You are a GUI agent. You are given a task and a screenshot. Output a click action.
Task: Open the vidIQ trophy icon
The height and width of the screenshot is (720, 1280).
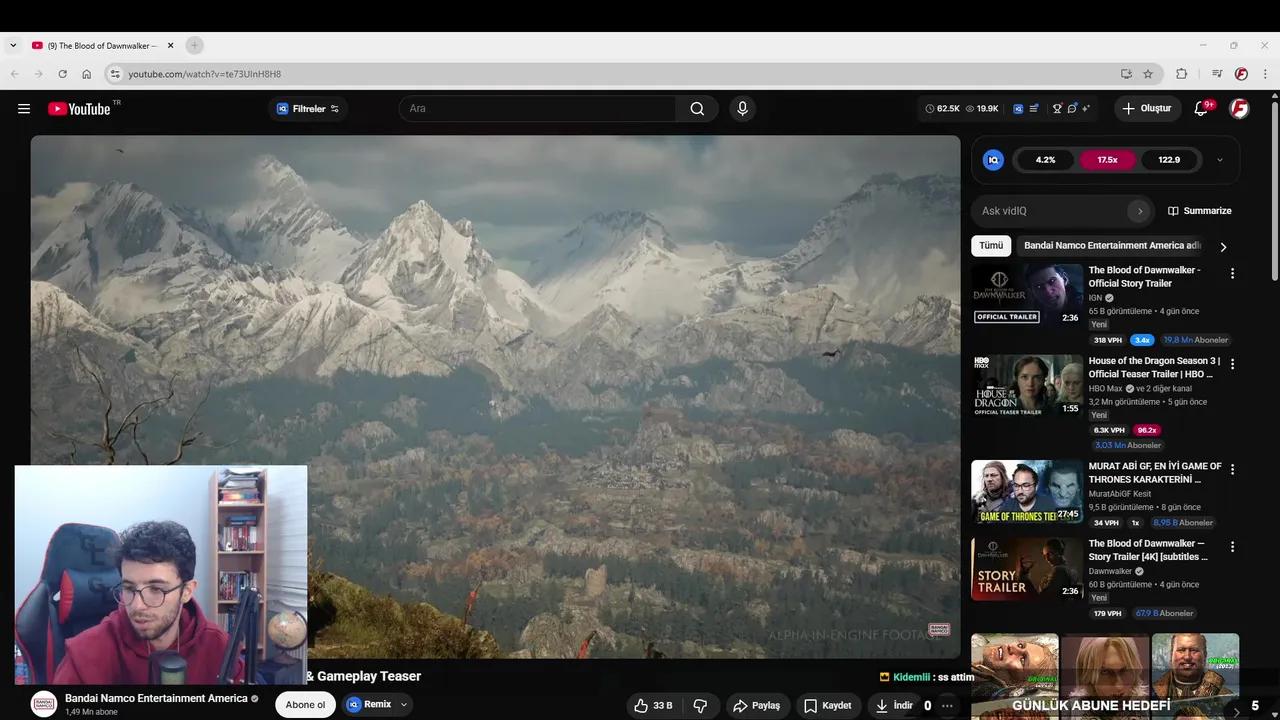1057,109
